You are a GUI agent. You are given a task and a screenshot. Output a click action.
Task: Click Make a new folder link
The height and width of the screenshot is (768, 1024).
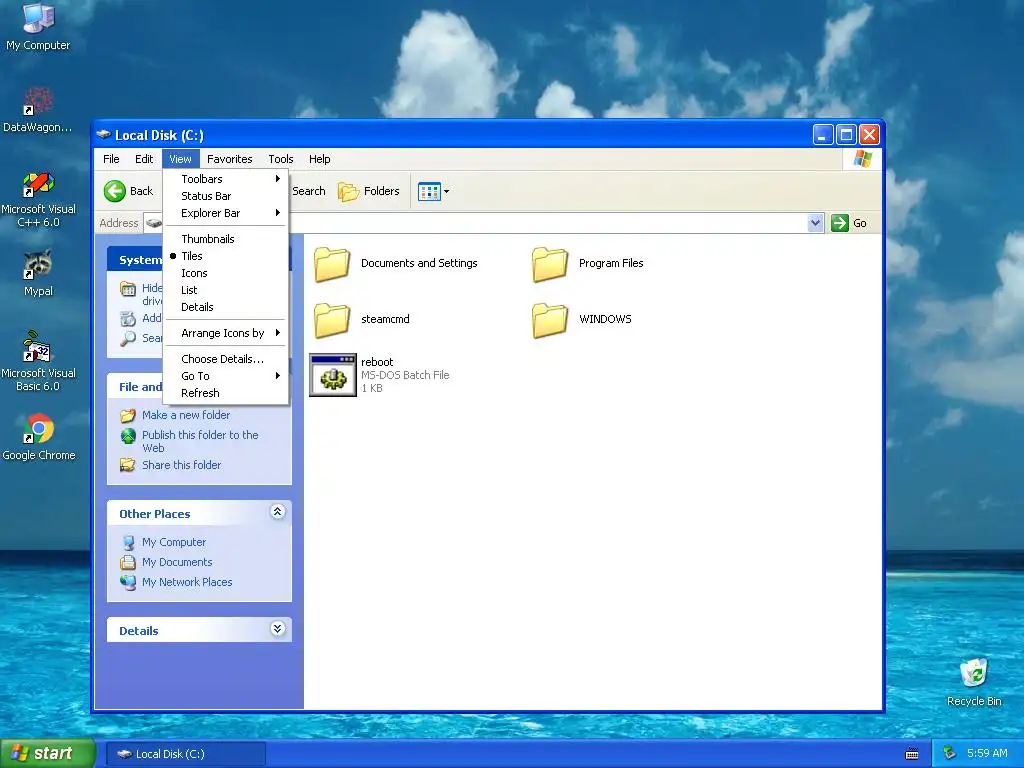(186, 415)
